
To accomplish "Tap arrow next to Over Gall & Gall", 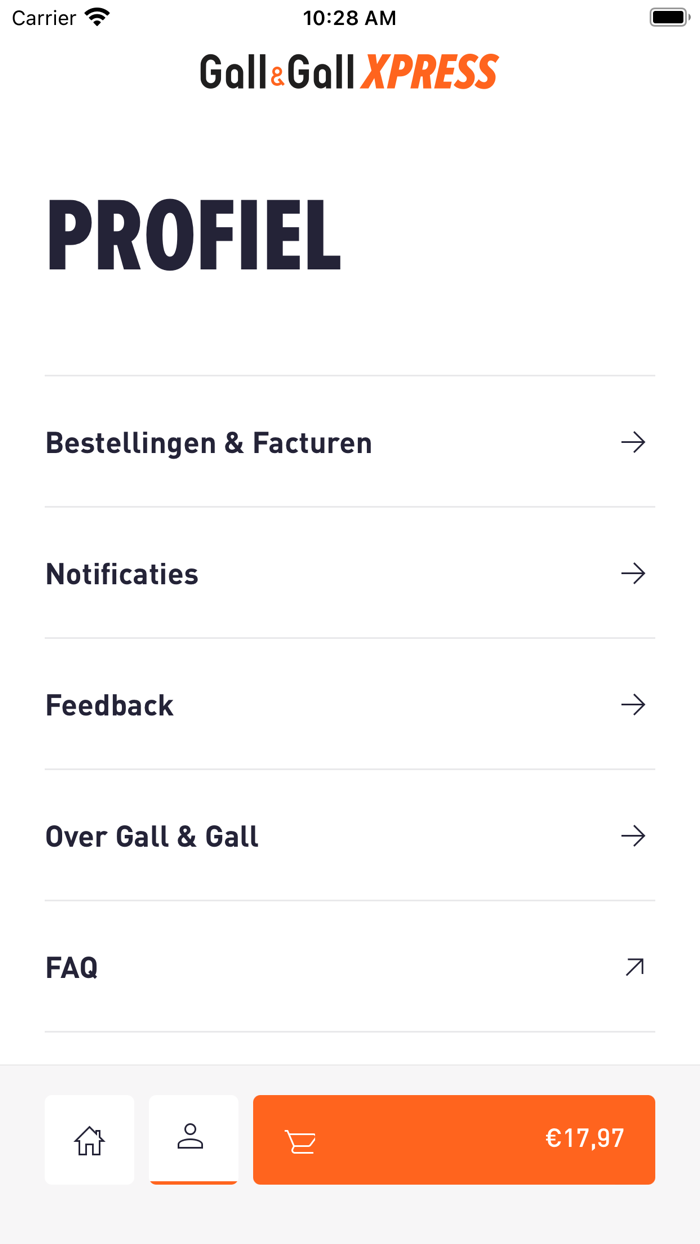I will coord(633,836).
